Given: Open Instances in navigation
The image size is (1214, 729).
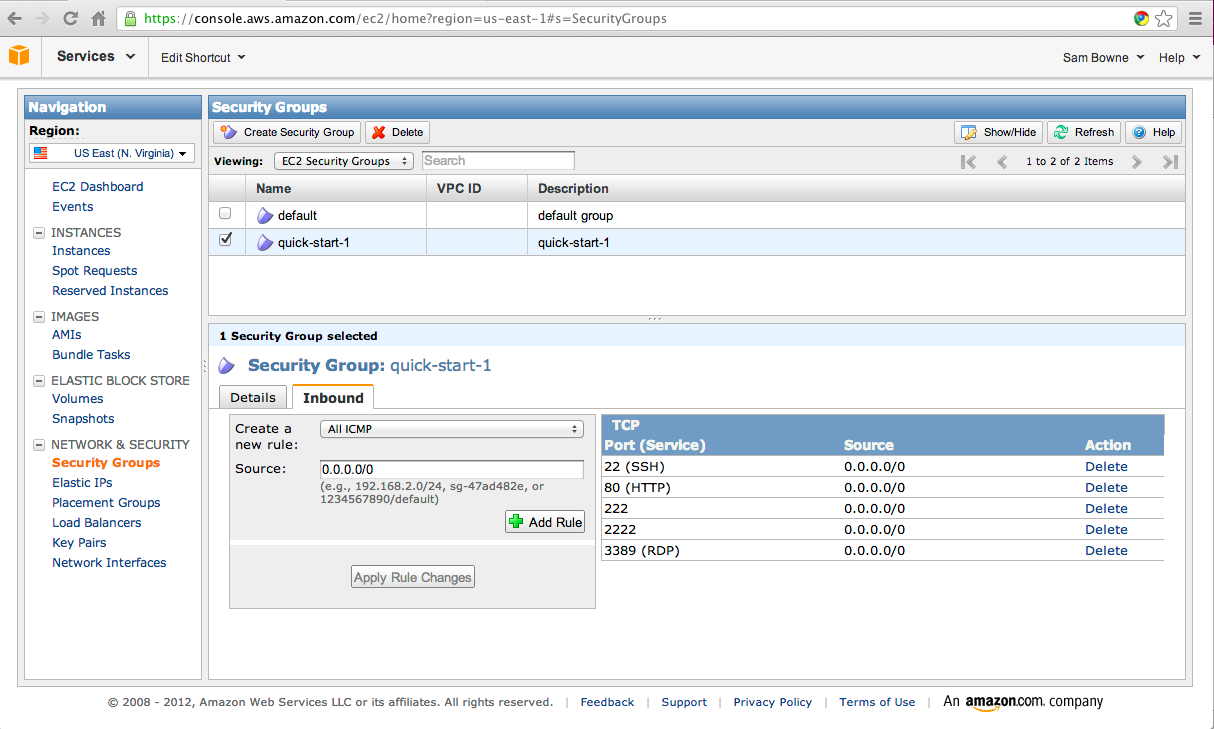Looking at the screenshot, I should coord(81,251).
